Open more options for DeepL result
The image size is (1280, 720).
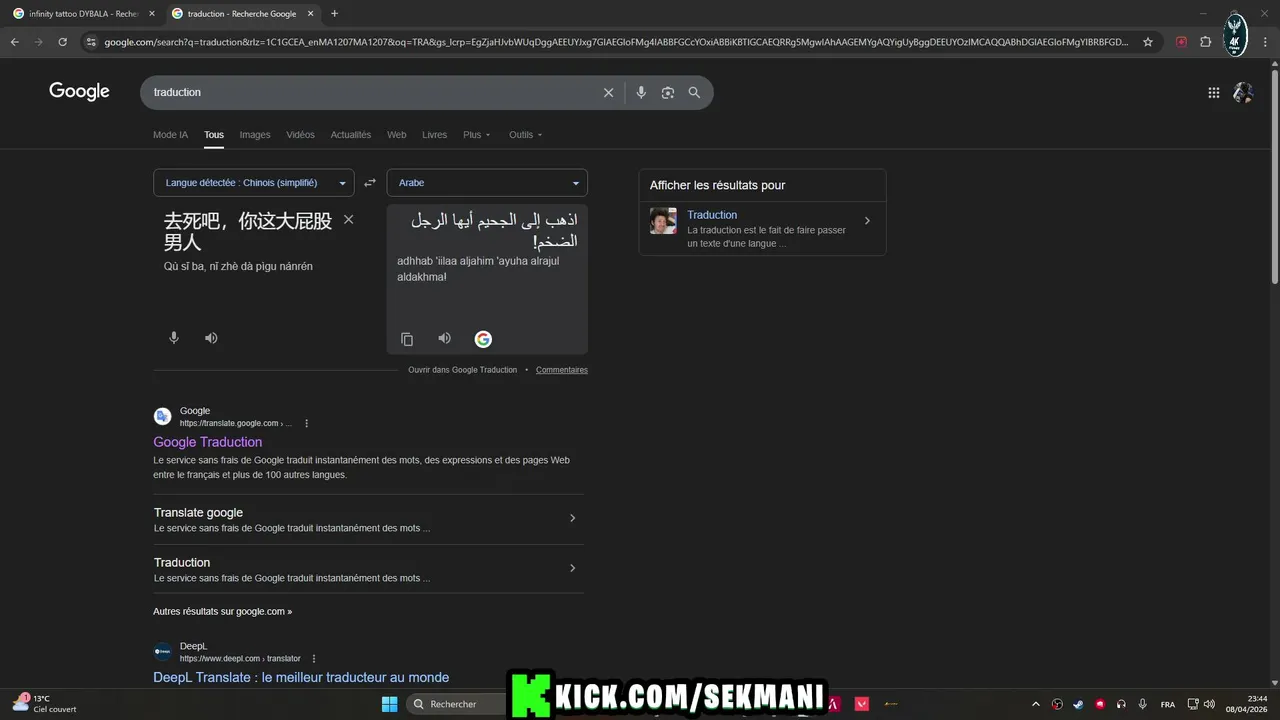point(314,659)
